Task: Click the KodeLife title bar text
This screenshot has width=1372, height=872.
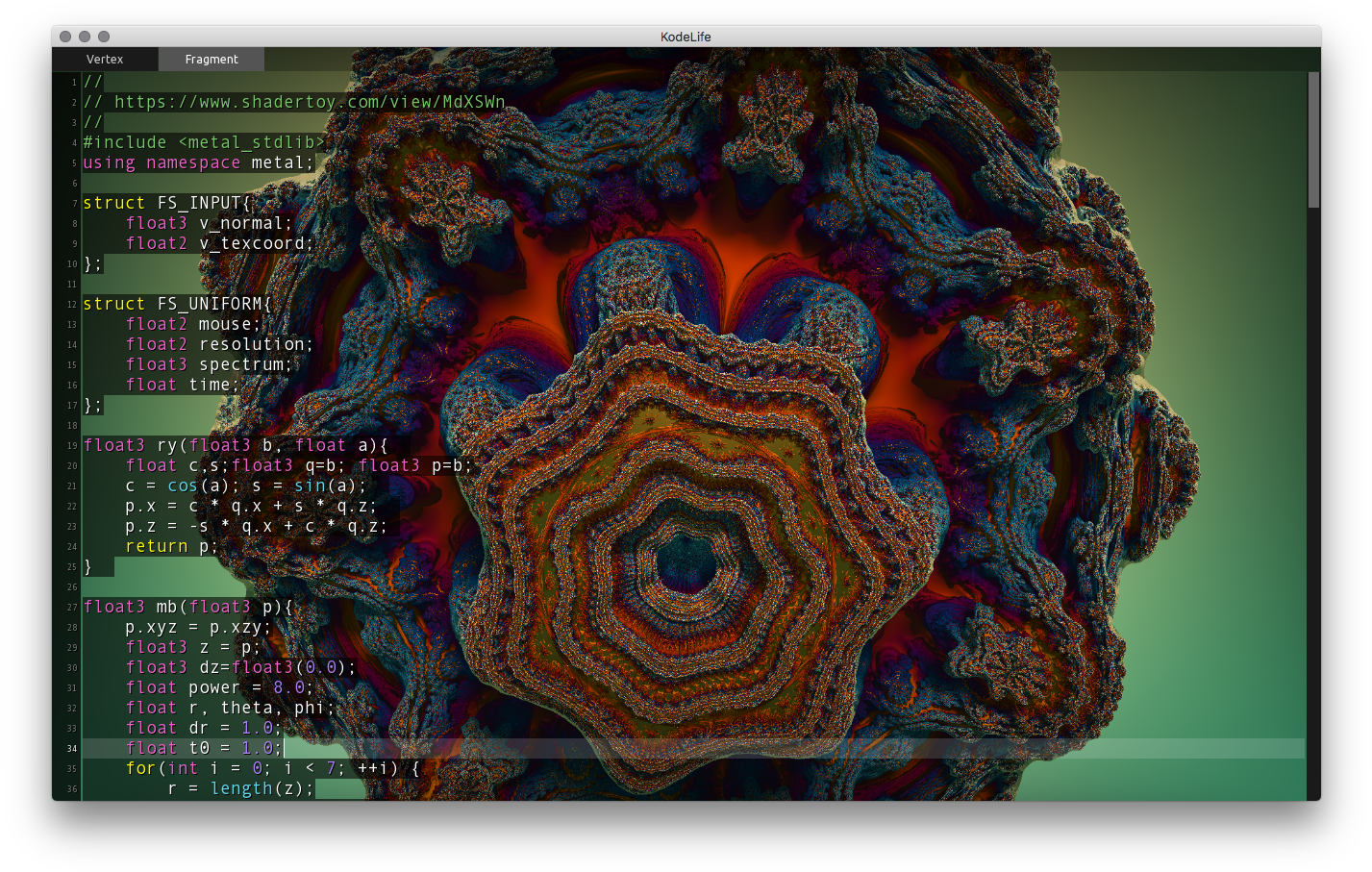Action: 686,36
